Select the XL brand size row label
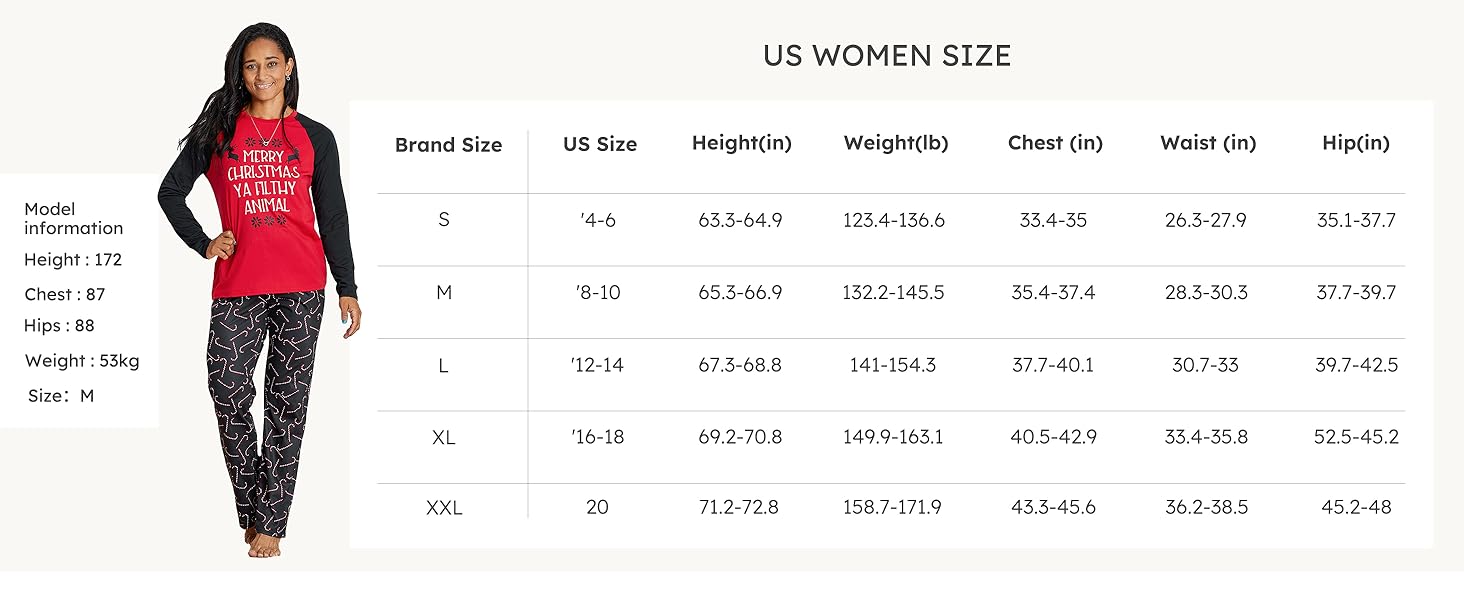This screenshot has height=600, width=1464. 444,438
